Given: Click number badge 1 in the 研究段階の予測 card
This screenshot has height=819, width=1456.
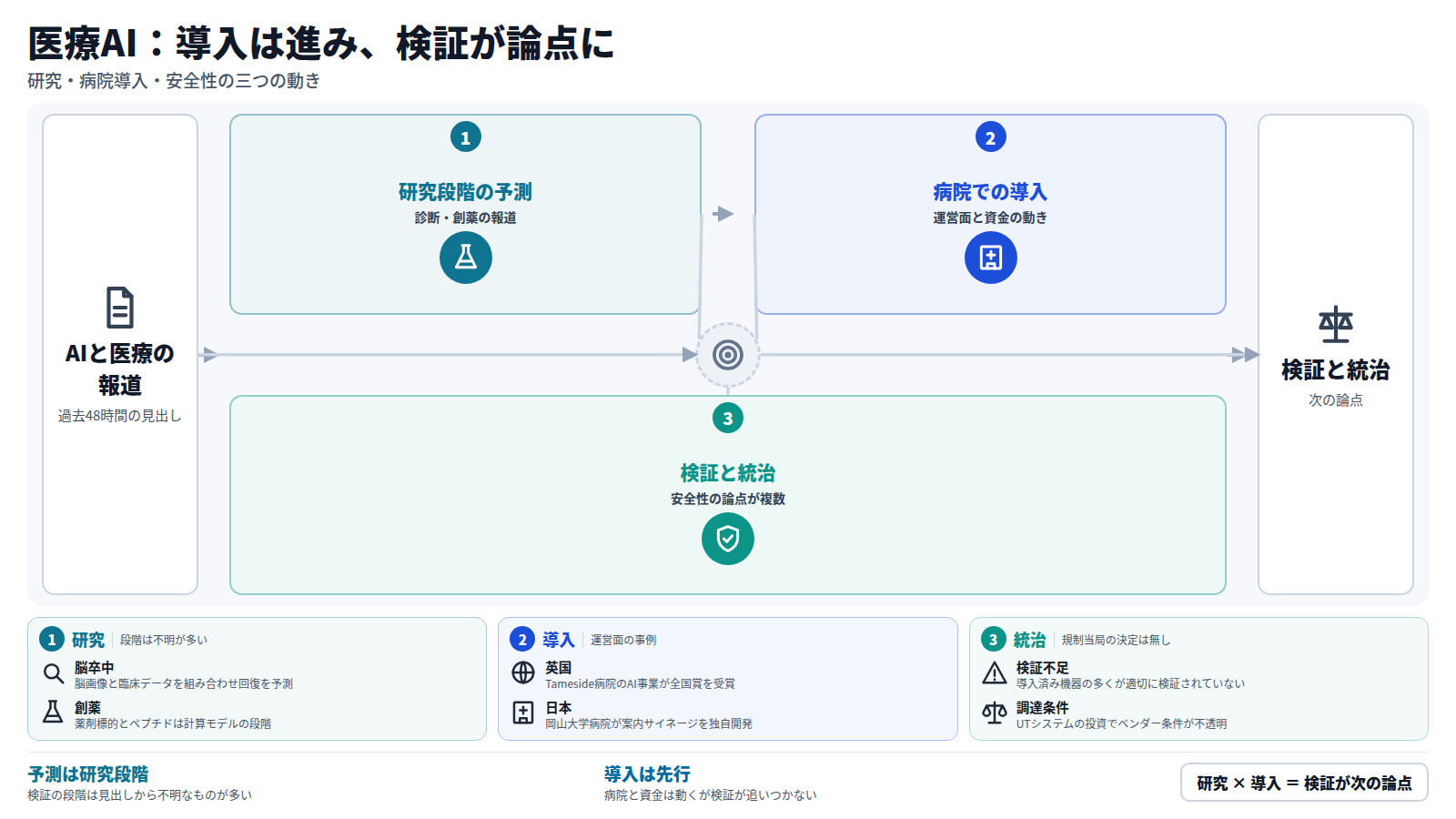Looking at the screenshot, I should point(466,137).
